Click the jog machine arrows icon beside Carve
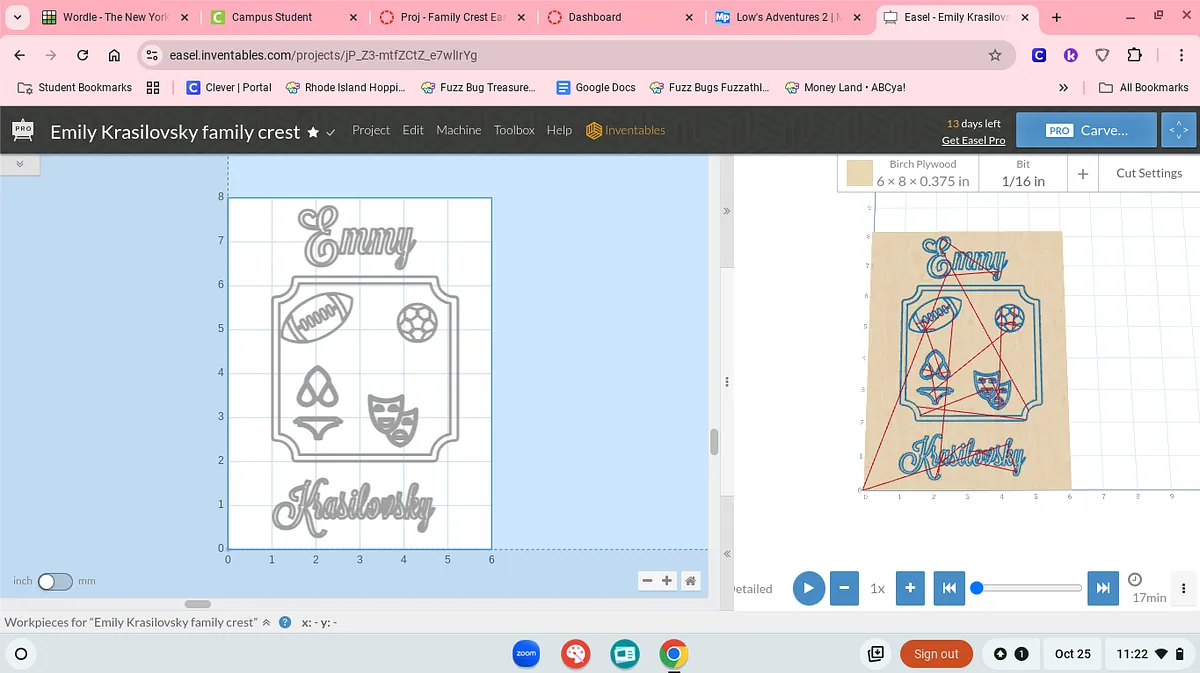Screen dimensions: 1200x673 (x=1178, y=130)
